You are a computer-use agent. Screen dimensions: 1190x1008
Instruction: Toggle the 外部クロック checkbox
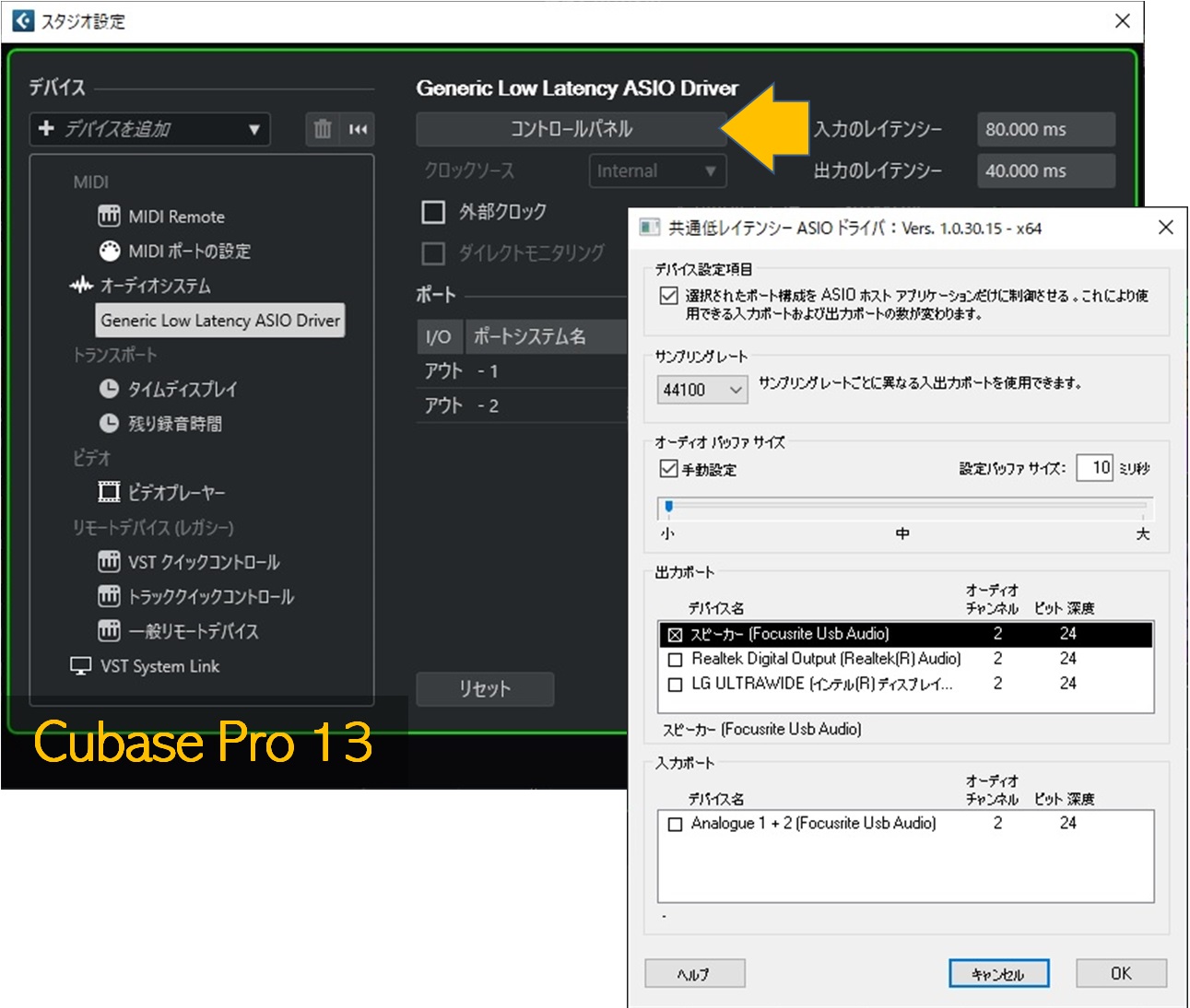(432, 212)
